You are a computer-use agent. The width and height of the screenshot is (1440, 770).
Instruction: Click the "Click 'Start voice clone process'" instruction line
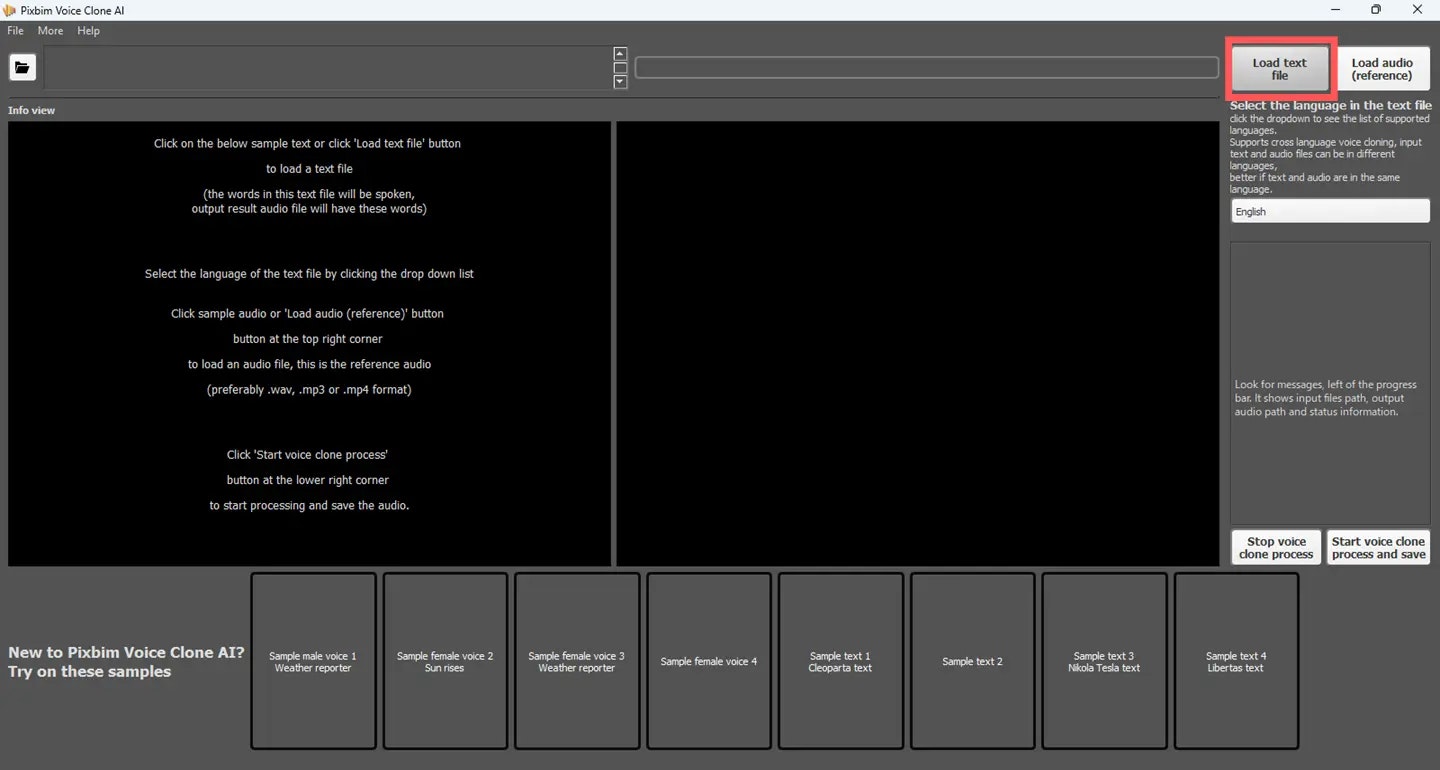307,454
